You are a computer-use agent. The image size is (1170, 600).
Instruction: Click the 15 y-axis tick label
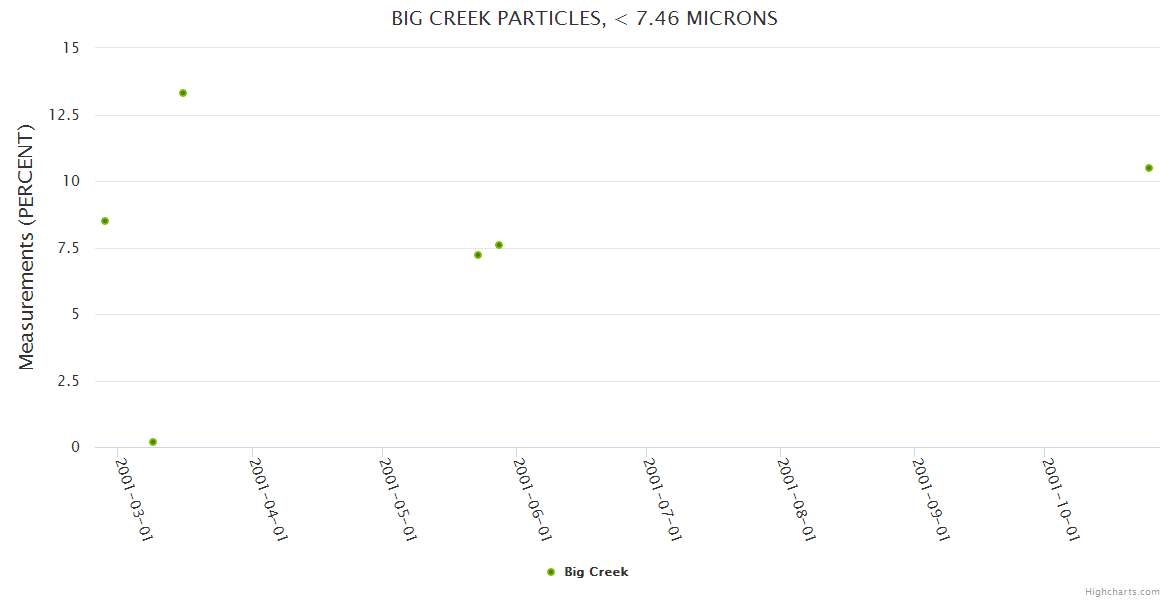click(72, 48)
